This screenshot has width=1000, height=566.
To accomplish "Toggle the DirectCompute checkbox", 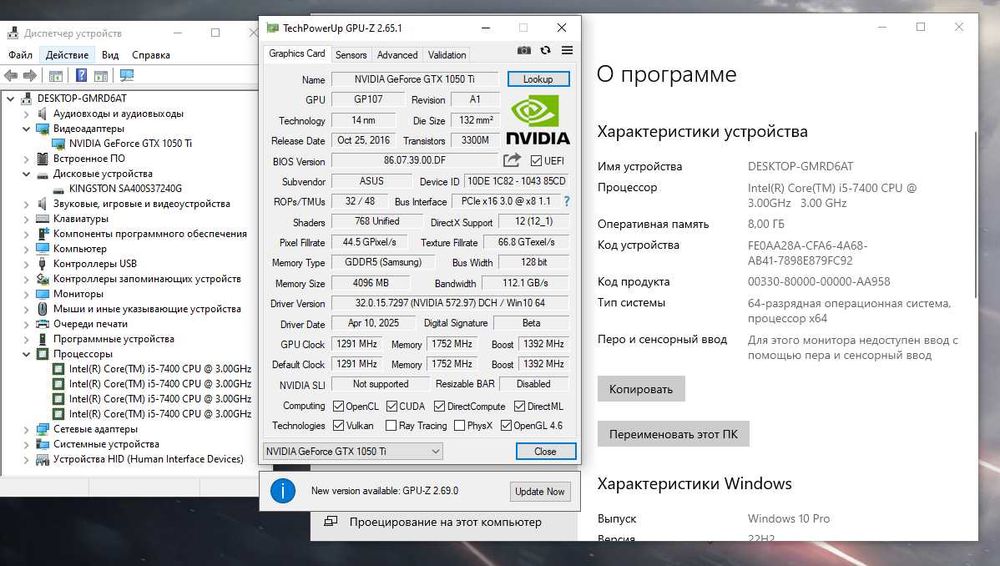I will click(x=439, y=406).
